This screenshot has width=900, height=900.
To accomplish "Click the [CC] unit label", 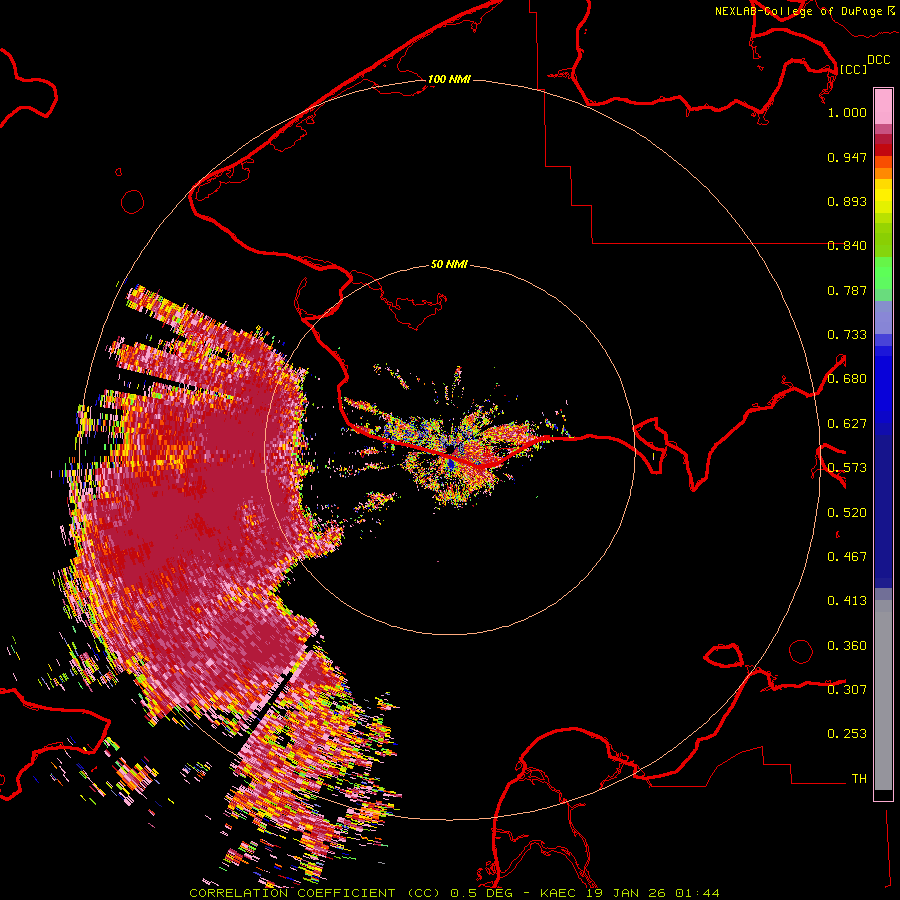I will 854,69.
